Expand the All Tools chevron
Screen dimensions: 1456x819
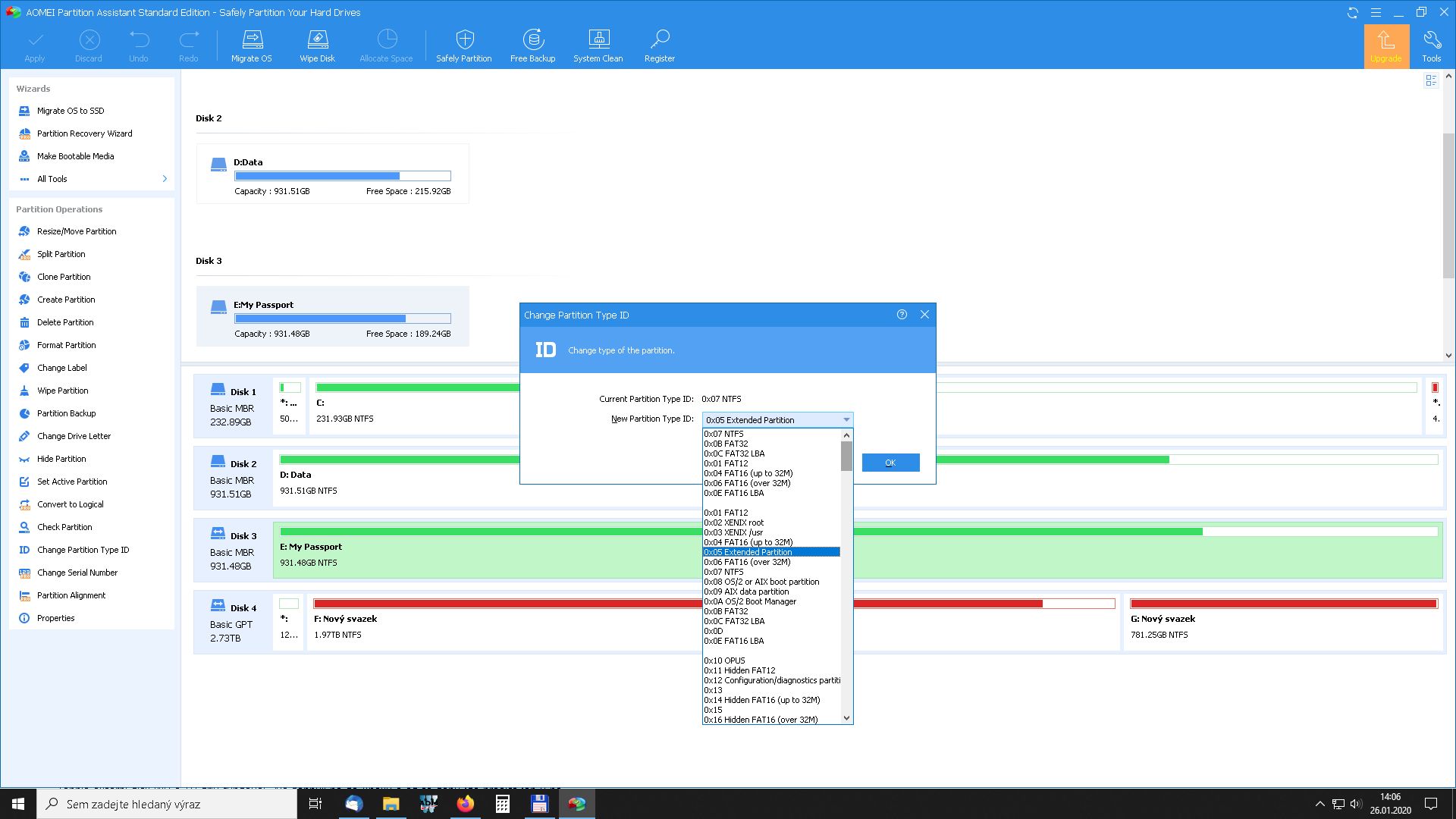tap(165, 179)
